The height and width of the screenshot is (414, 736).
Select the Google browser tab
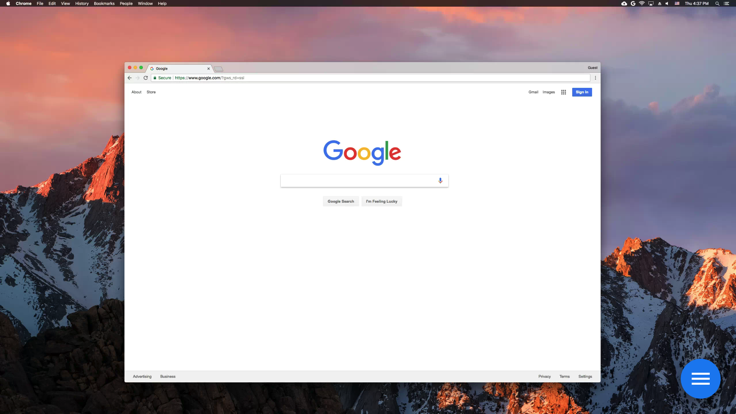pos(179,69)
